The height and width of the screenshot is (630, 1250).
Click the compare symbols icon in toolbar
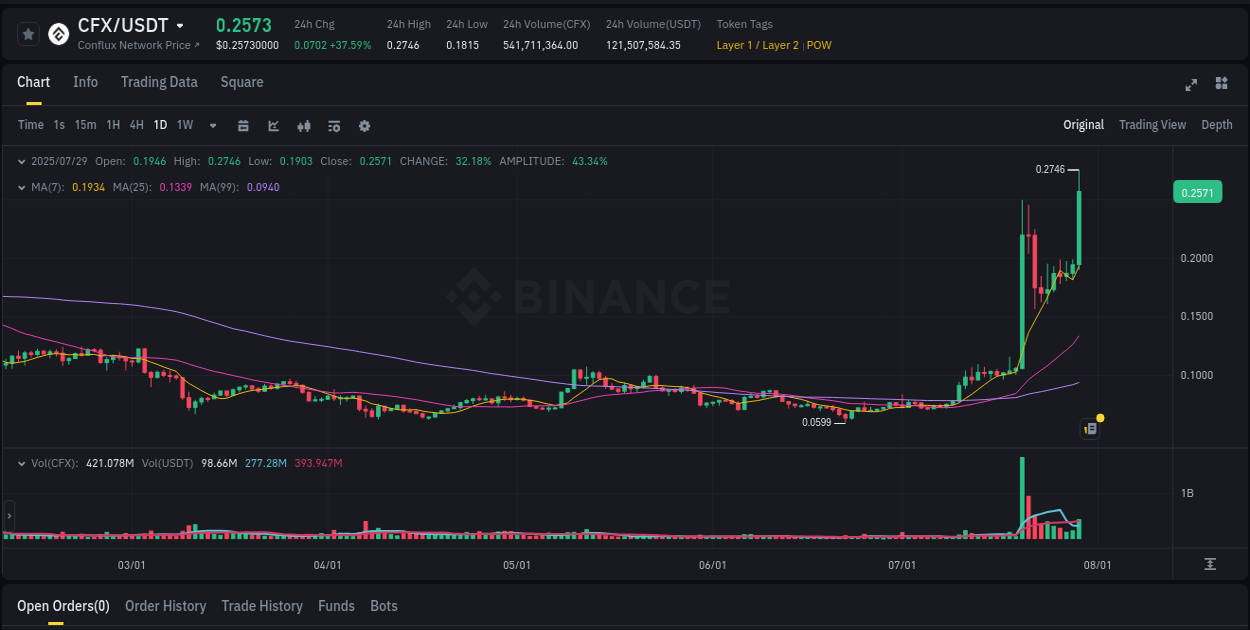point(303,125)
